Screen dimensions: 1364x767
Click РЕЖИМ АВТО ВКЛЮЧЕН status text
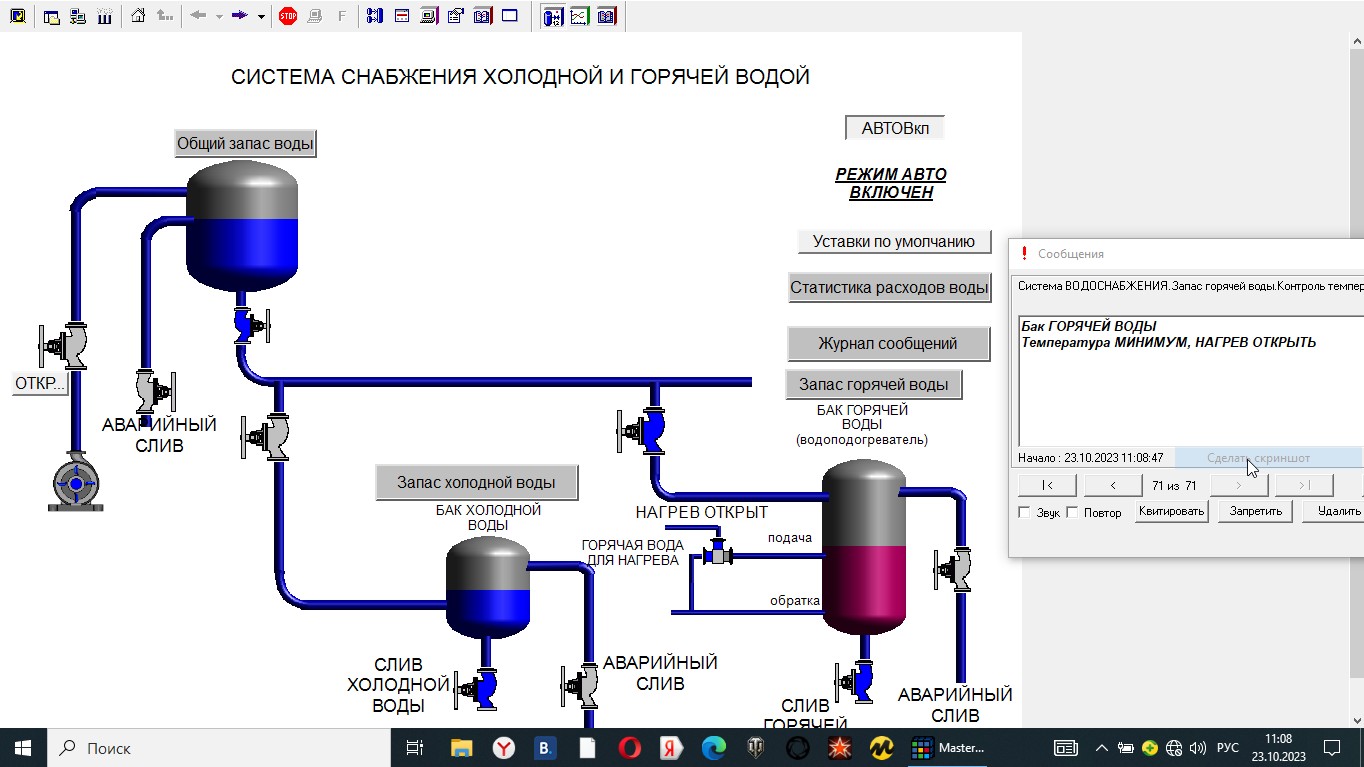coord(891,183)
